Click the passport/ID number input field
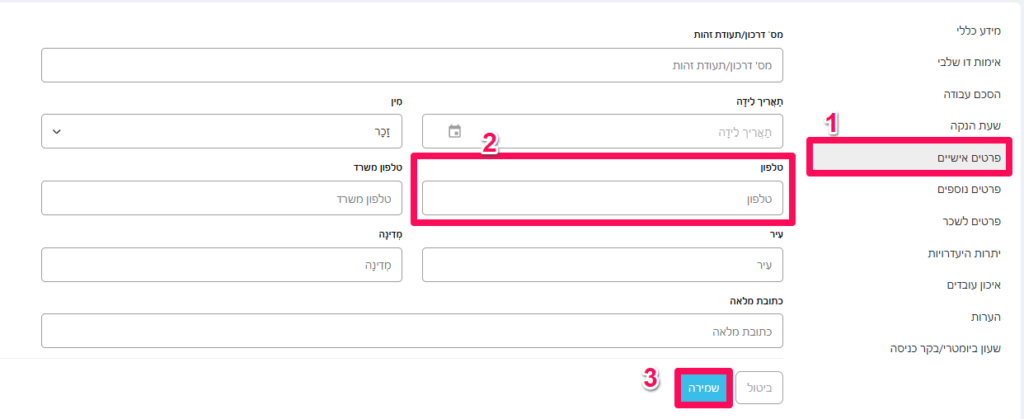 (412, 65)
